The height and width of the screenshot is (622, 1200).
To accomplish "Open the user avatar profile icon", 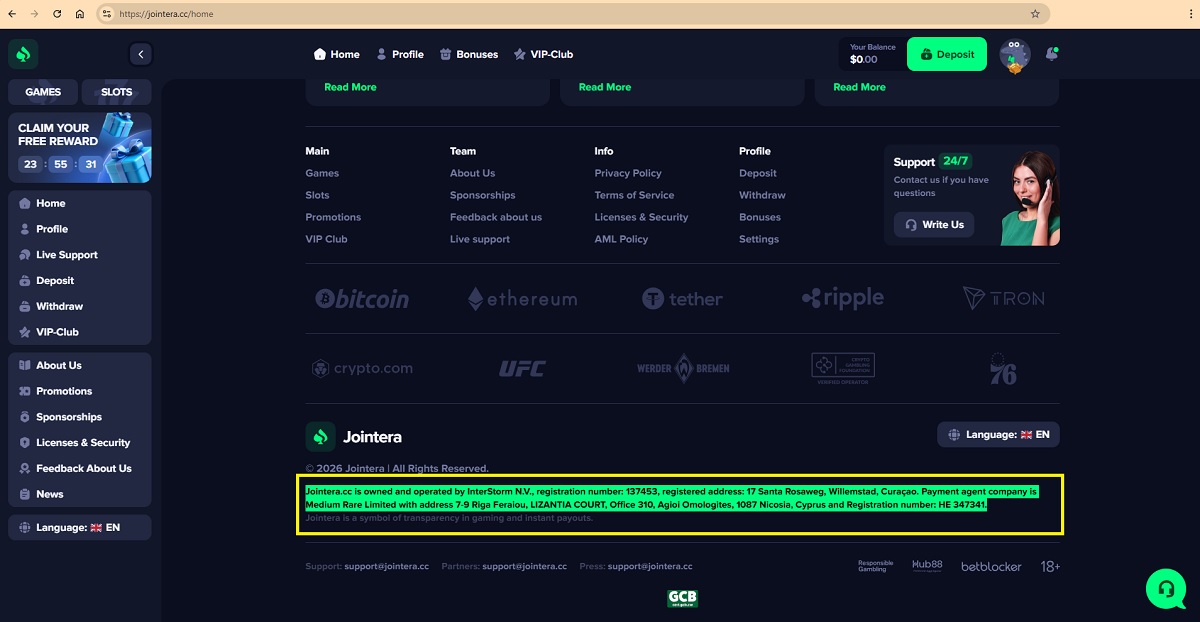I will coord(1014,55).
